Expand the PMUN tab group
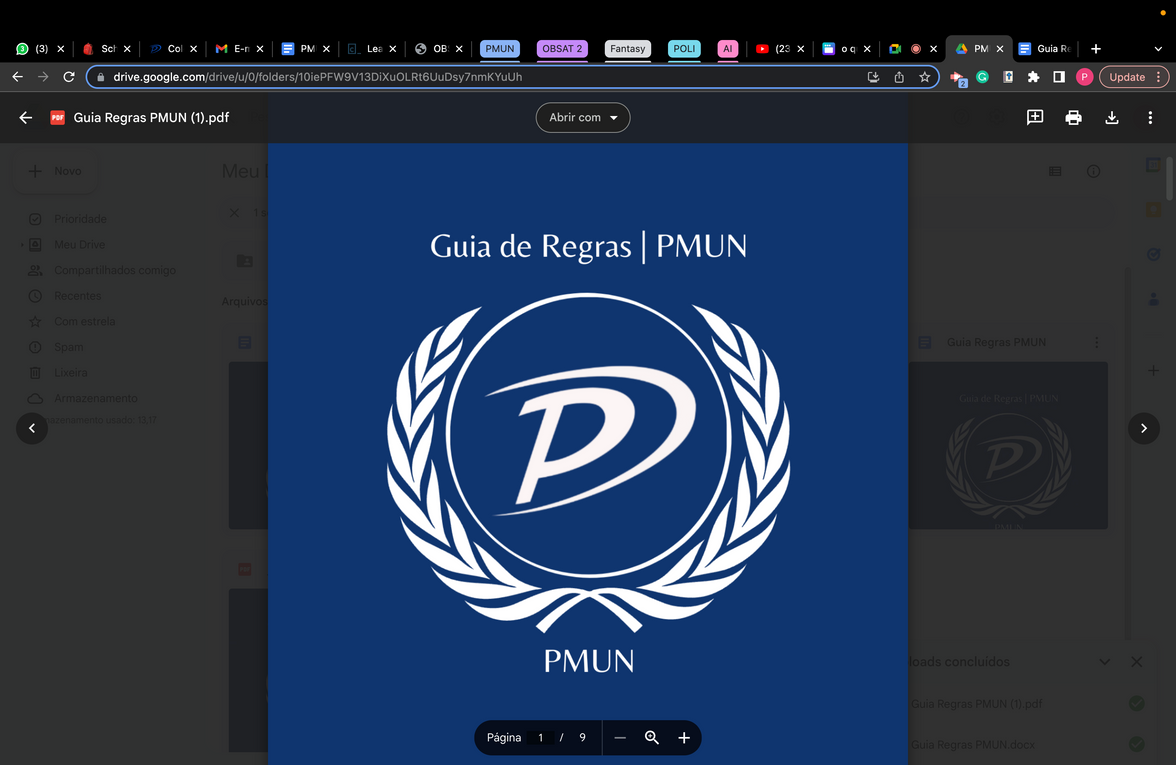 point(500,49)
